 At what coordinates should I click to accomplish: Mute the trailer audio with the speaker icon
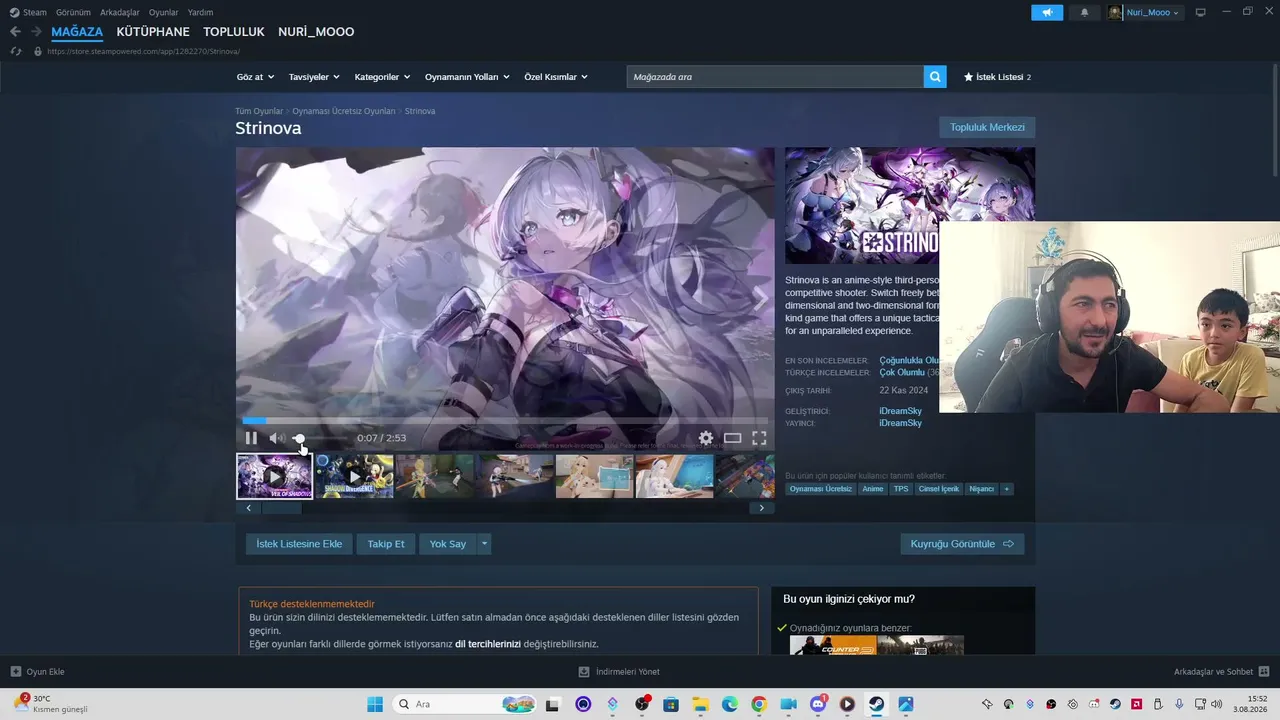pos(277,438)
